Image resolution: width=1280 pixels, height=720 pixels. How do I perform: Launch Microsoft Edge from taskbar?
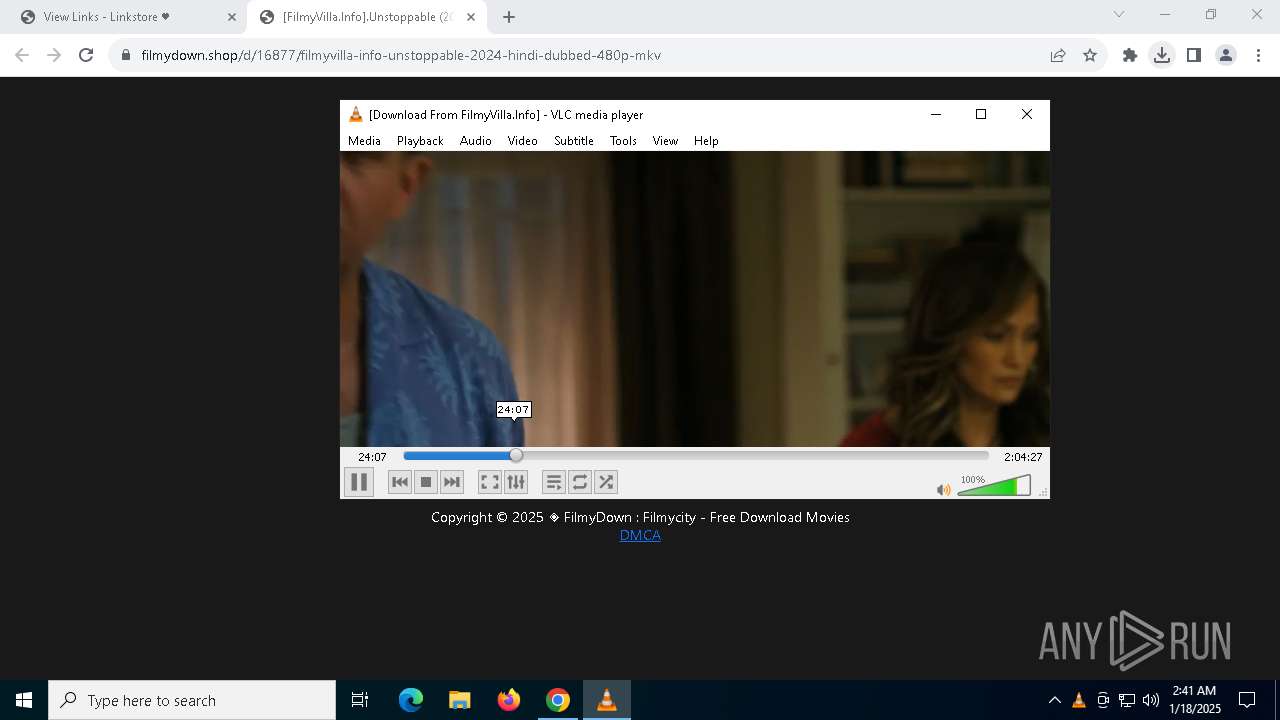[411, 700]
